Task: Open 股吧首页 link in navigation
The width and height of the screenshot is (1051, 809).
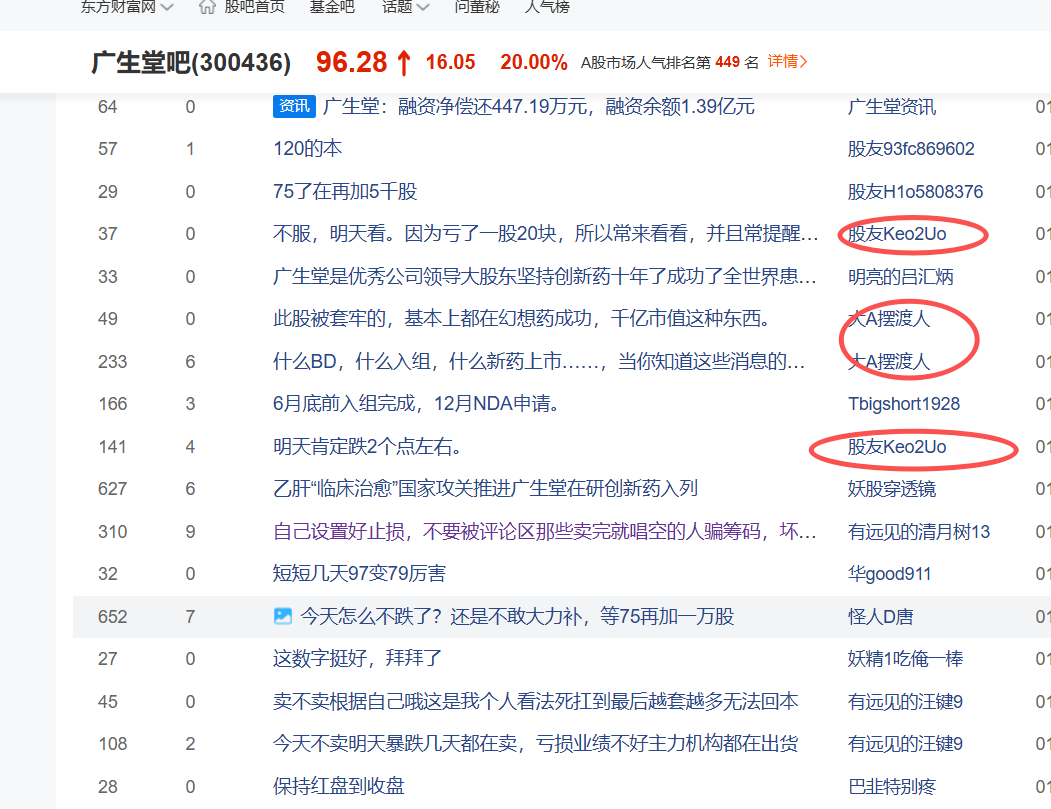Action: pos(254,7)
